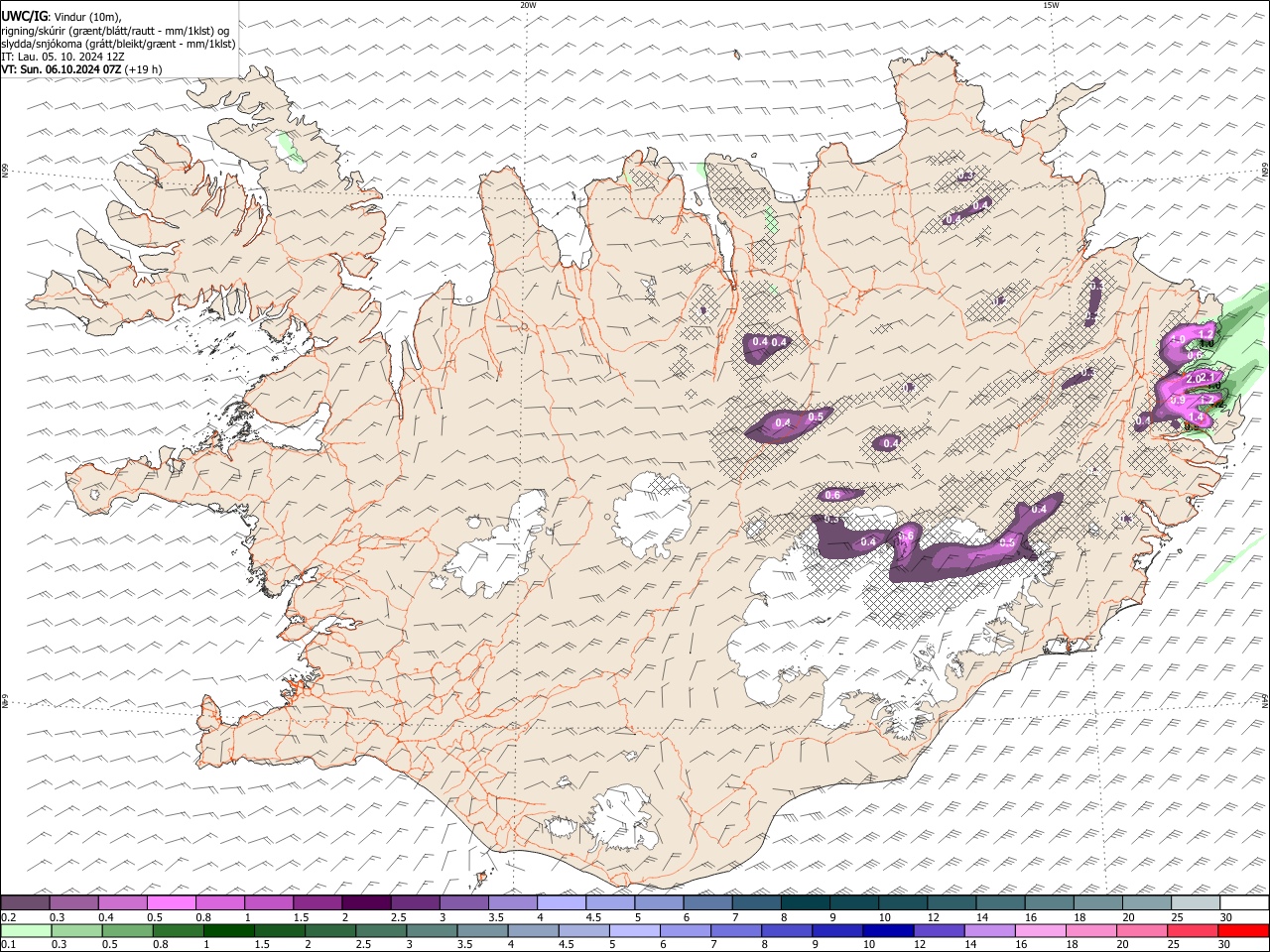Click the "0.2" value under the snow scale

[x=8, y=917]
